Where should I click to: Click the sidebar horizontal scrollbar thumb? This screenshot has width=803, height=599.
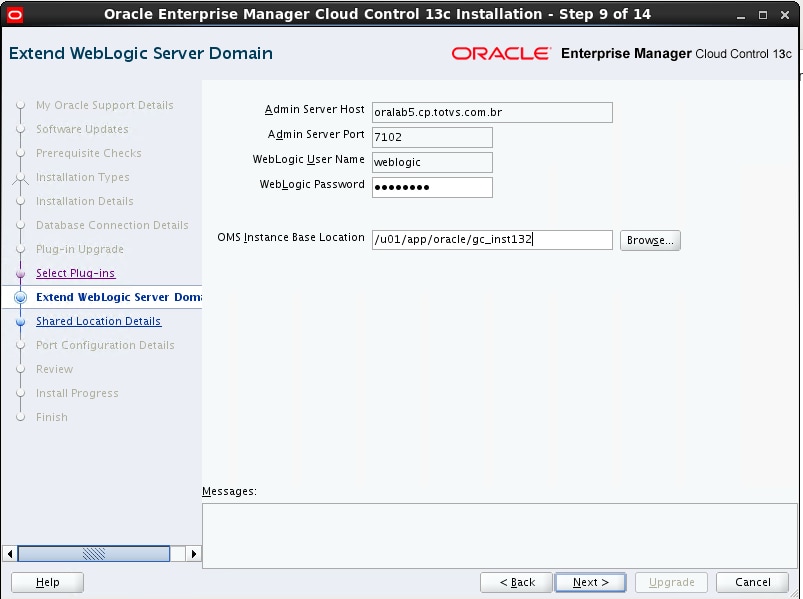(94, 553)
